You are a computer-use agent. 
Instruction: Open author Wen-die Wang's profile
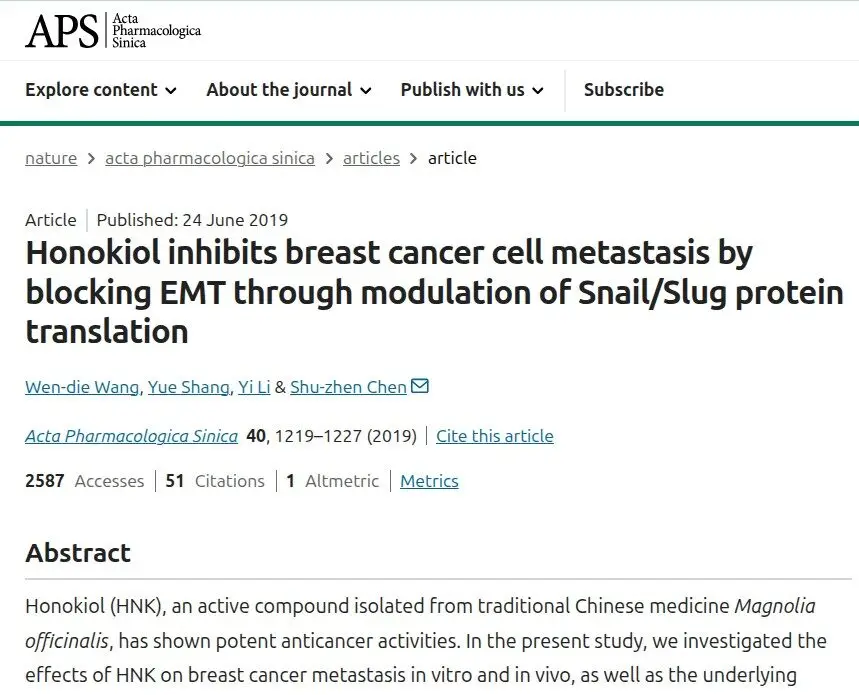click(82, 387)
